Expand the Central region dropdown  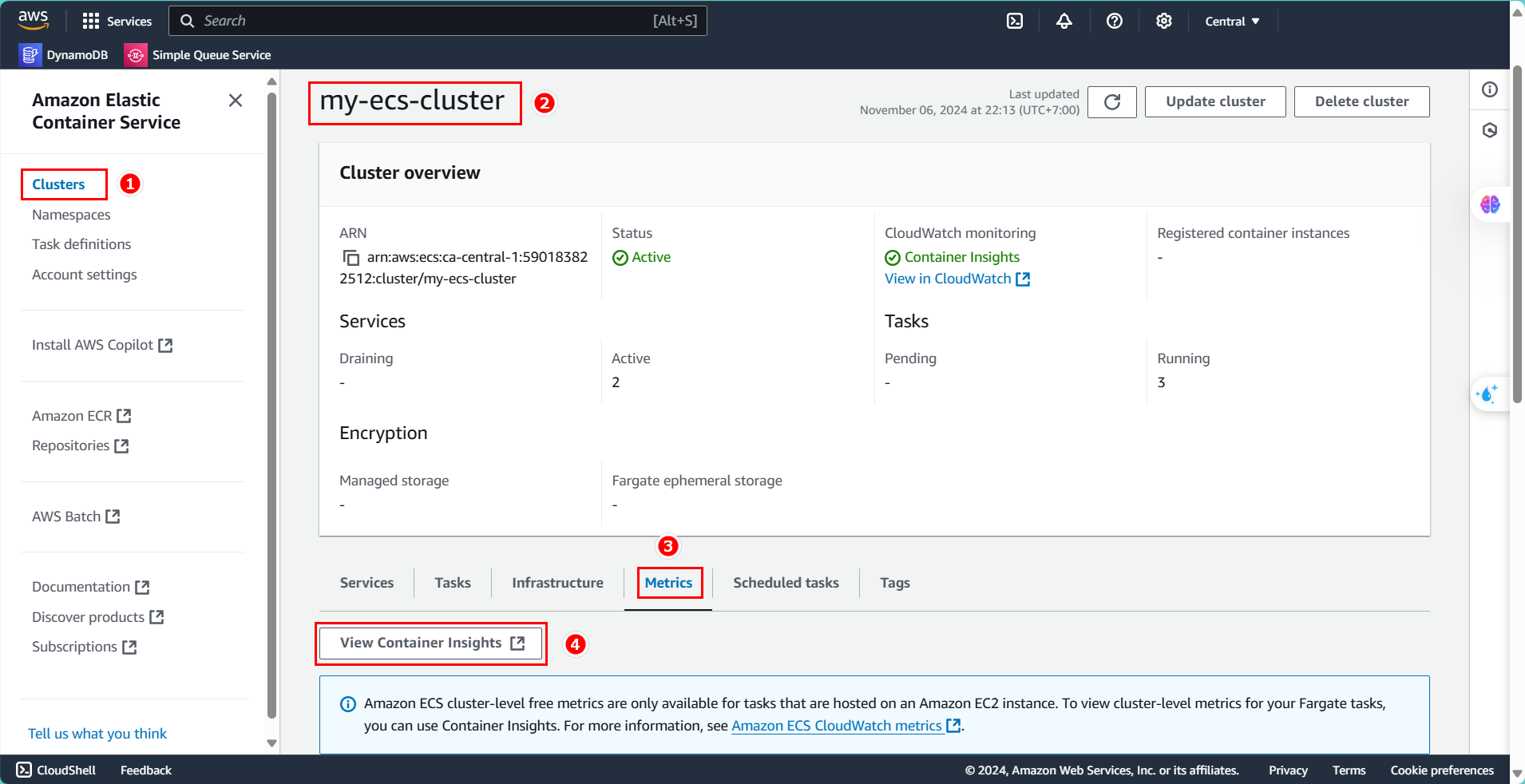(1232, 22)
